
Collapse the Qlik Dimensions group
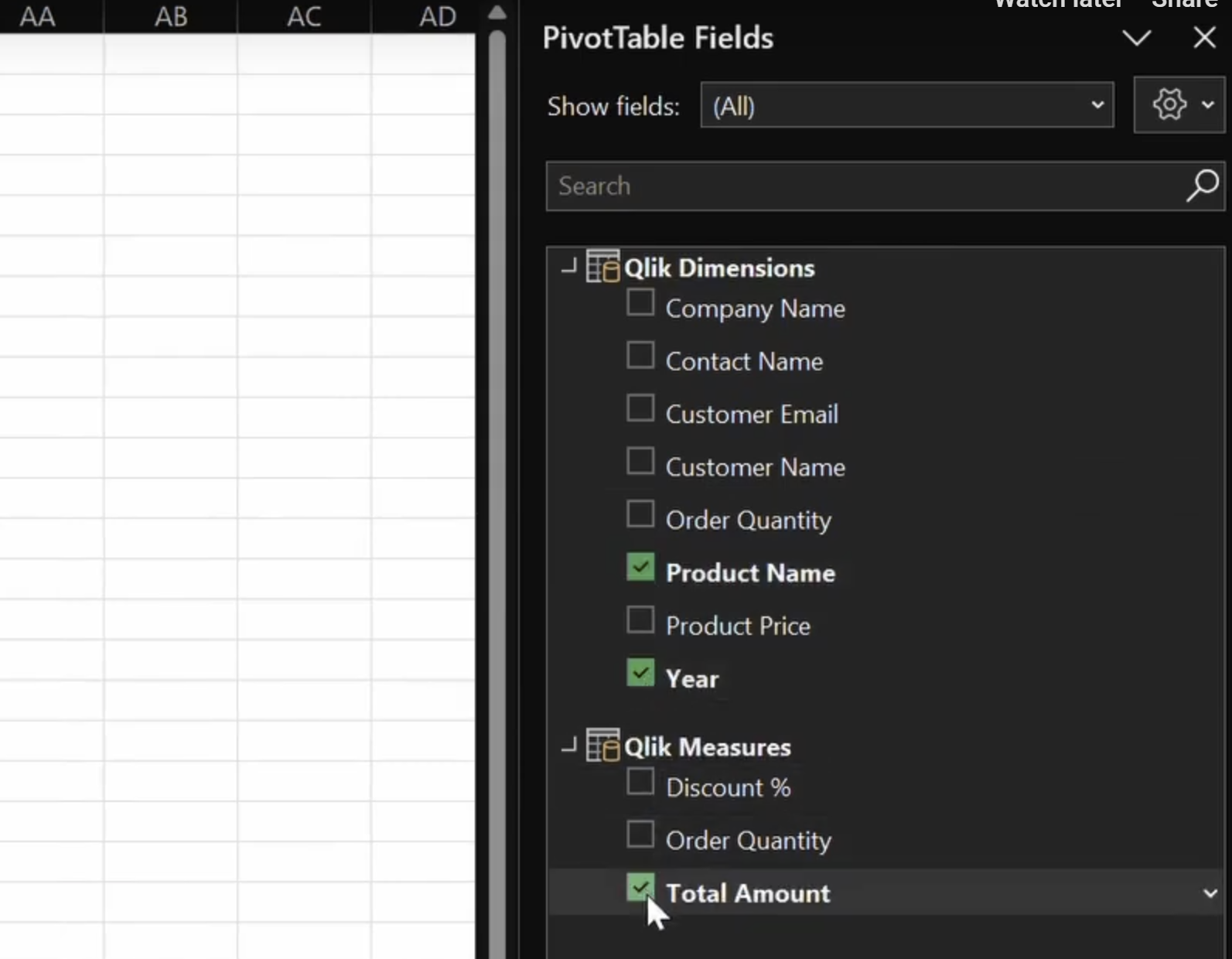569,268
